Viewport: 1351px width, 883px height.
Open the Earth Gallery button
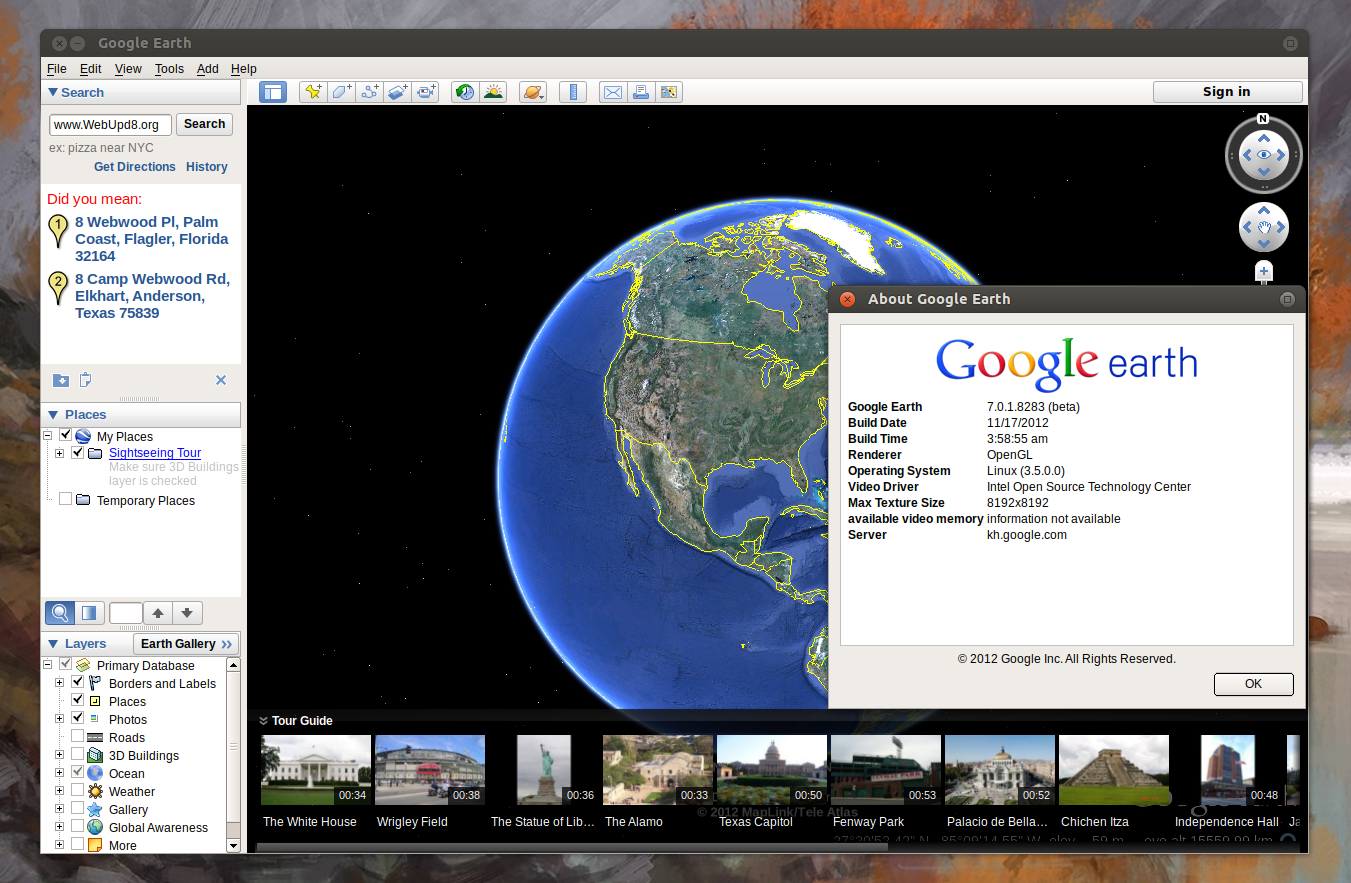point(186,644)
